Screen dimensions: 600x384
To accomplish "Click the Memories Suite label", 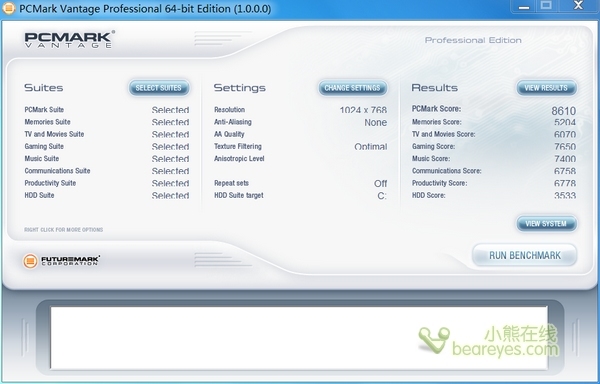I will tap(47, 122).
